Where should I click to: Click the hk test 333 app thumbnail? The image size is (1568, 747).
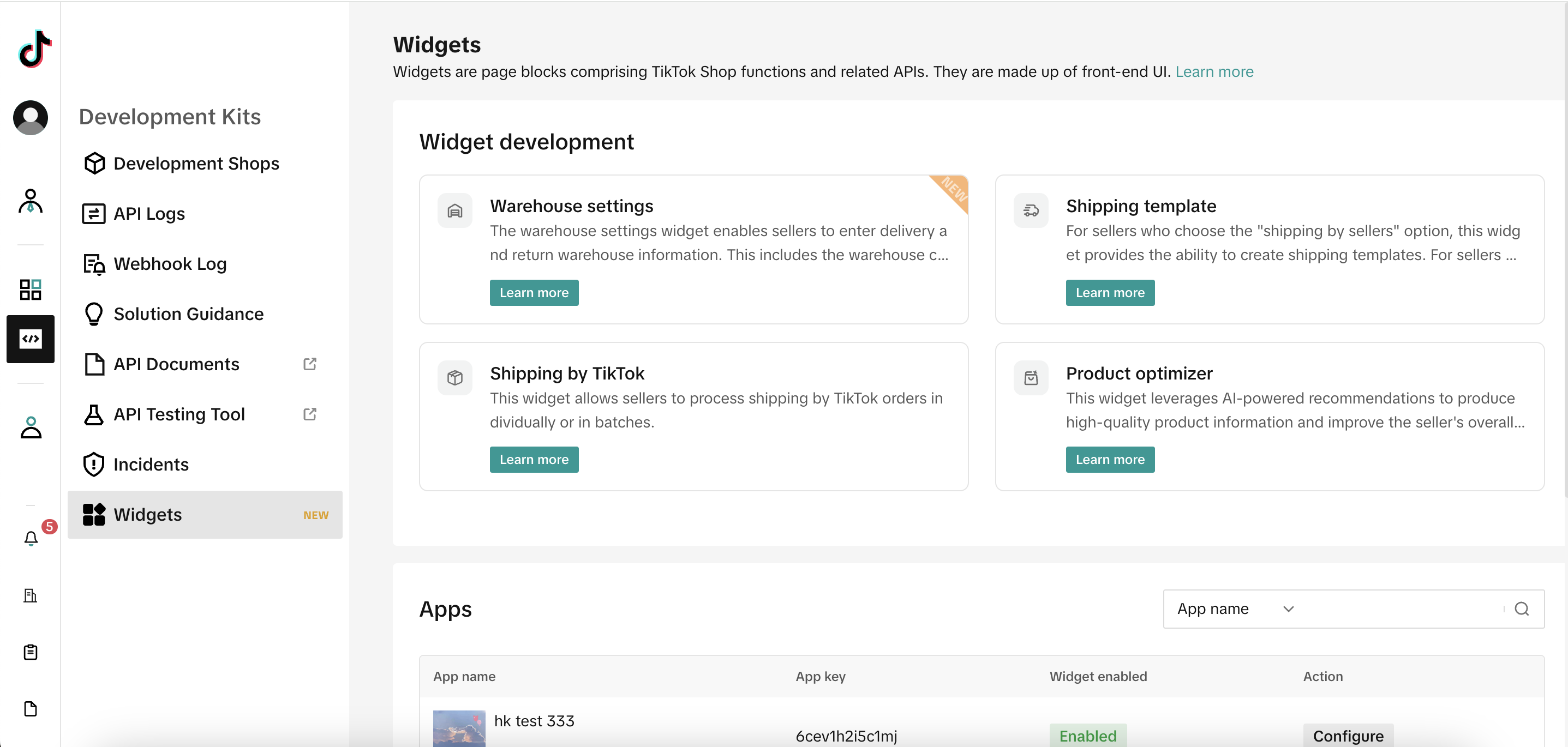tap(459, 728)
